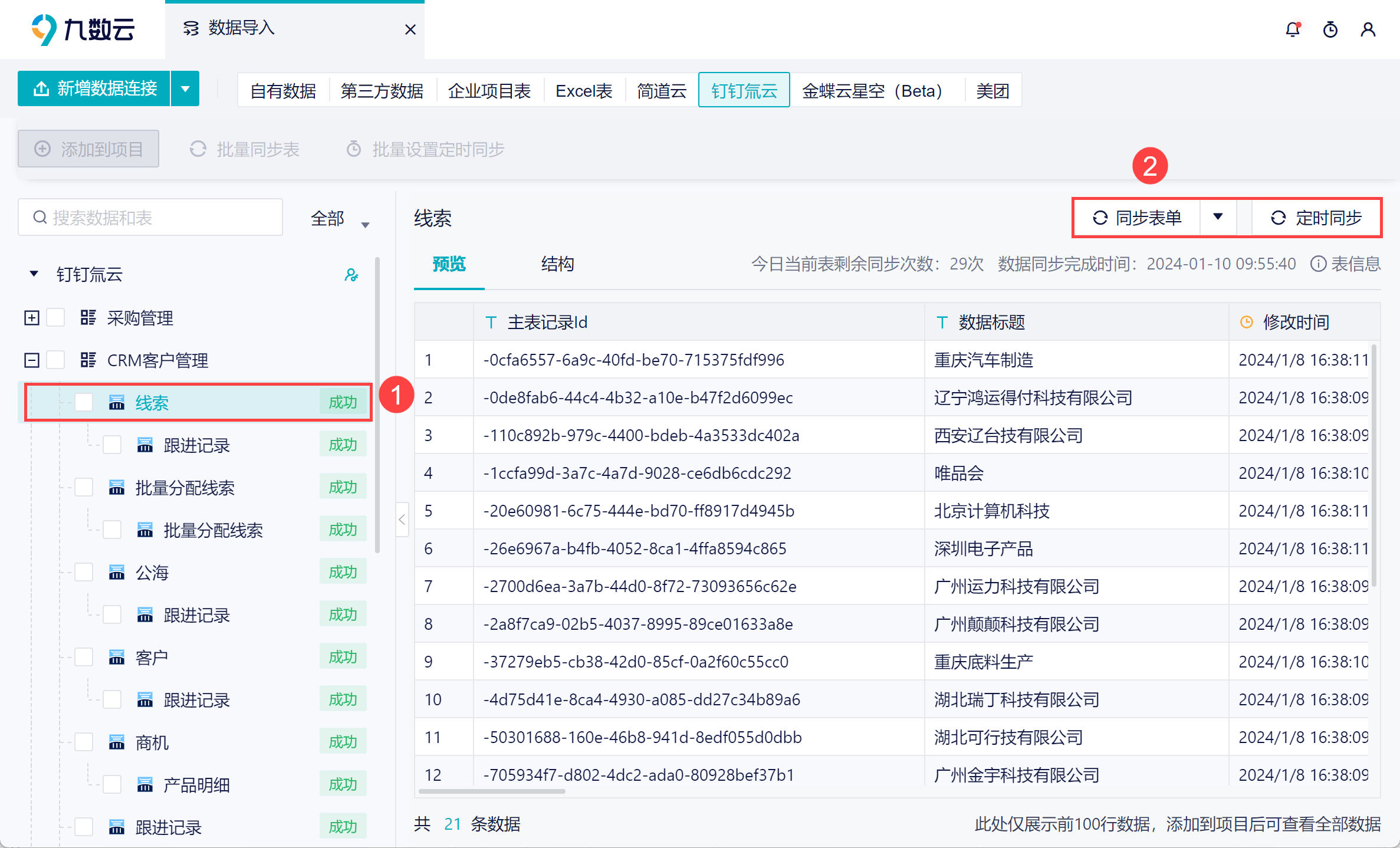
Task: Open the user profile icon
Action: coord(1368,29)
